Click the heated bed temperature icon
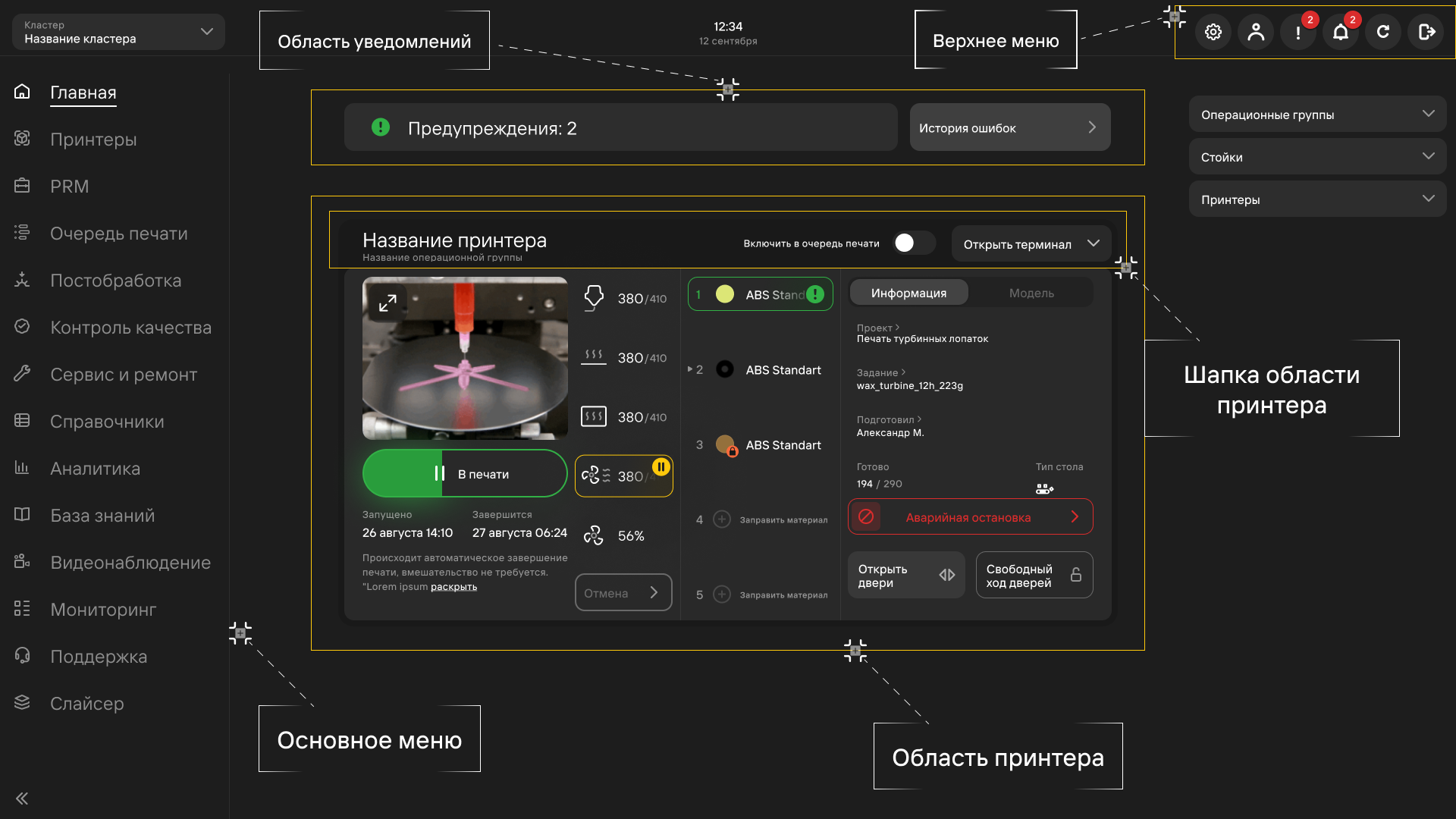Viewport: 1456px width, 819px height. (x=594, y=357)
